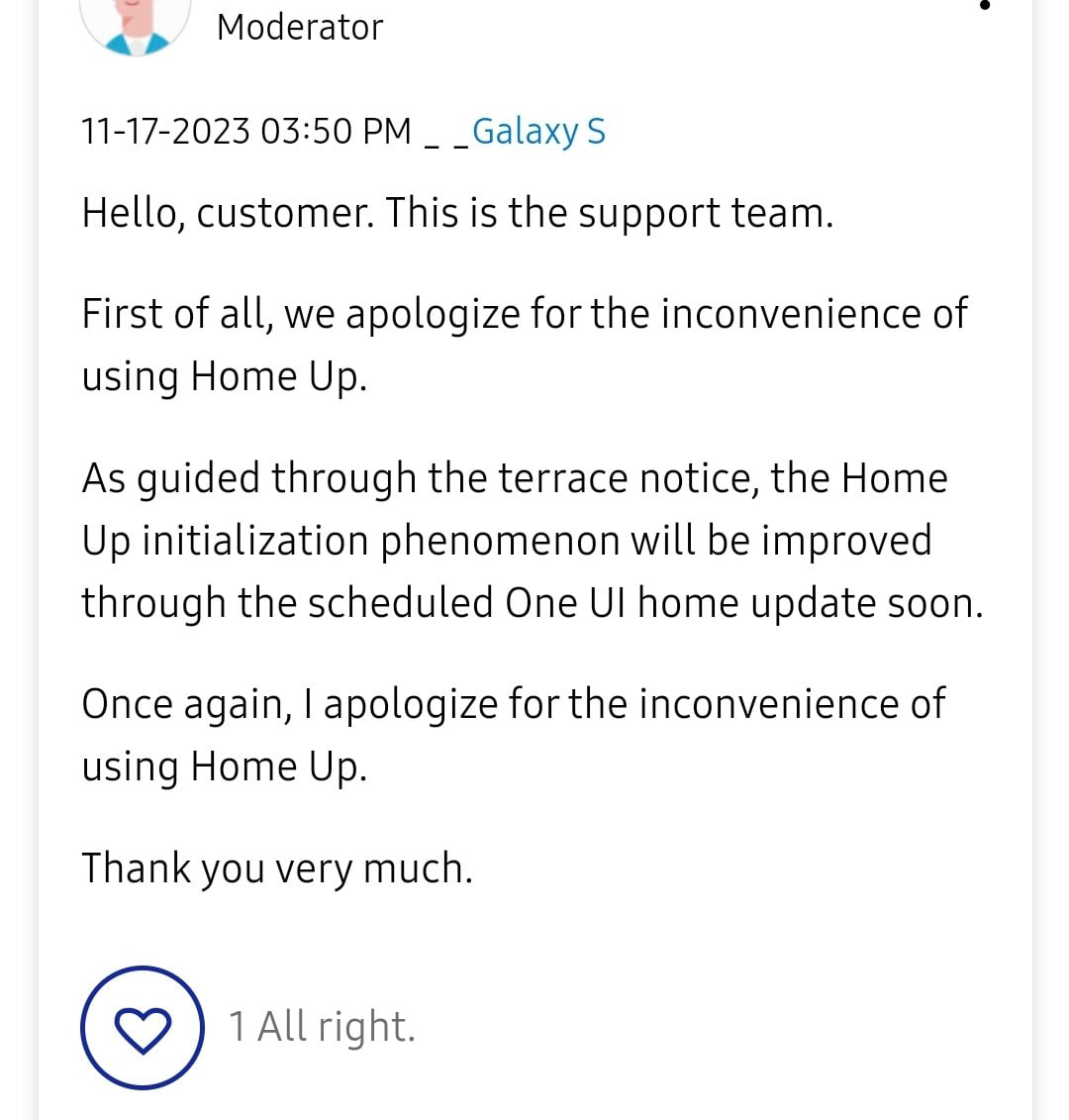This screenshot has width=1069, height=1120.
Task: Click the like heart below the thank-you message
Action: [143, 1027]
